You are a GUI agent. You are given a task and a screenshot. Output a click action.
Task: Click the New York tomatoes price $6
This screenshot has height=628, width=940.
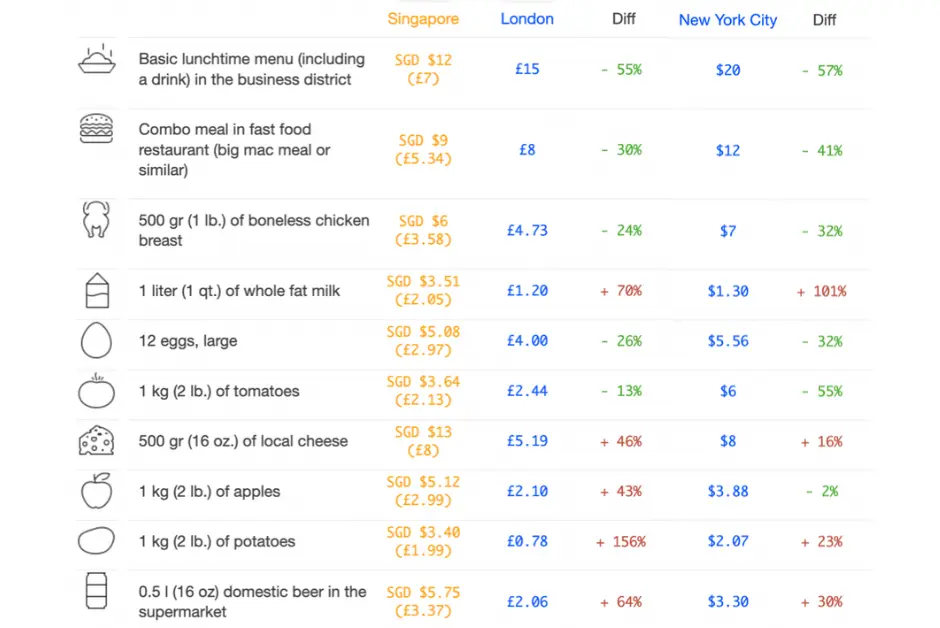click(x=727, y=391)
